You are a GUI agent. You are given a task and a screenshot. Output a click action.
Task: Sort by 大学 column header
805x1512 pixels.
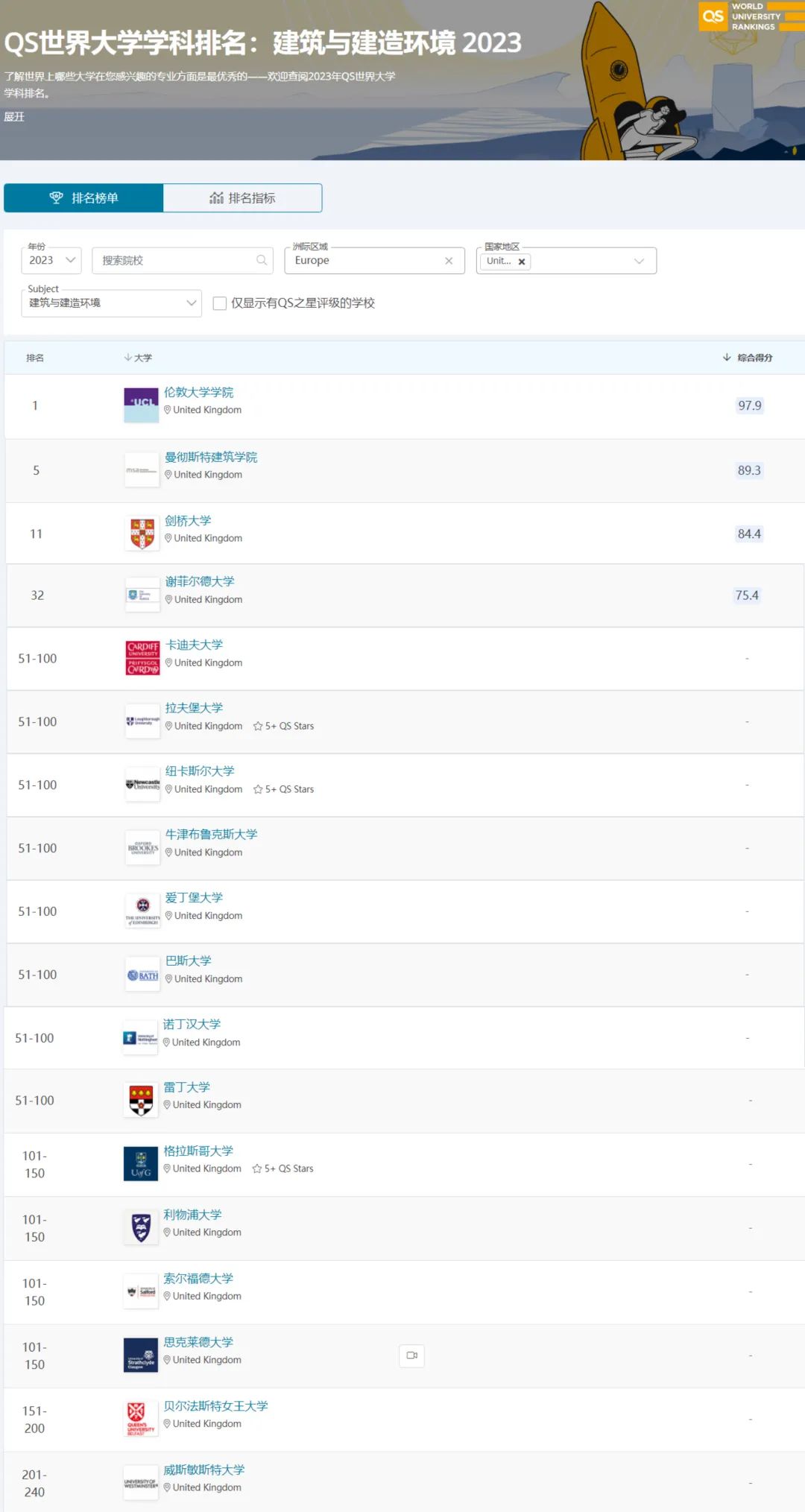click(x=138, y=358)
